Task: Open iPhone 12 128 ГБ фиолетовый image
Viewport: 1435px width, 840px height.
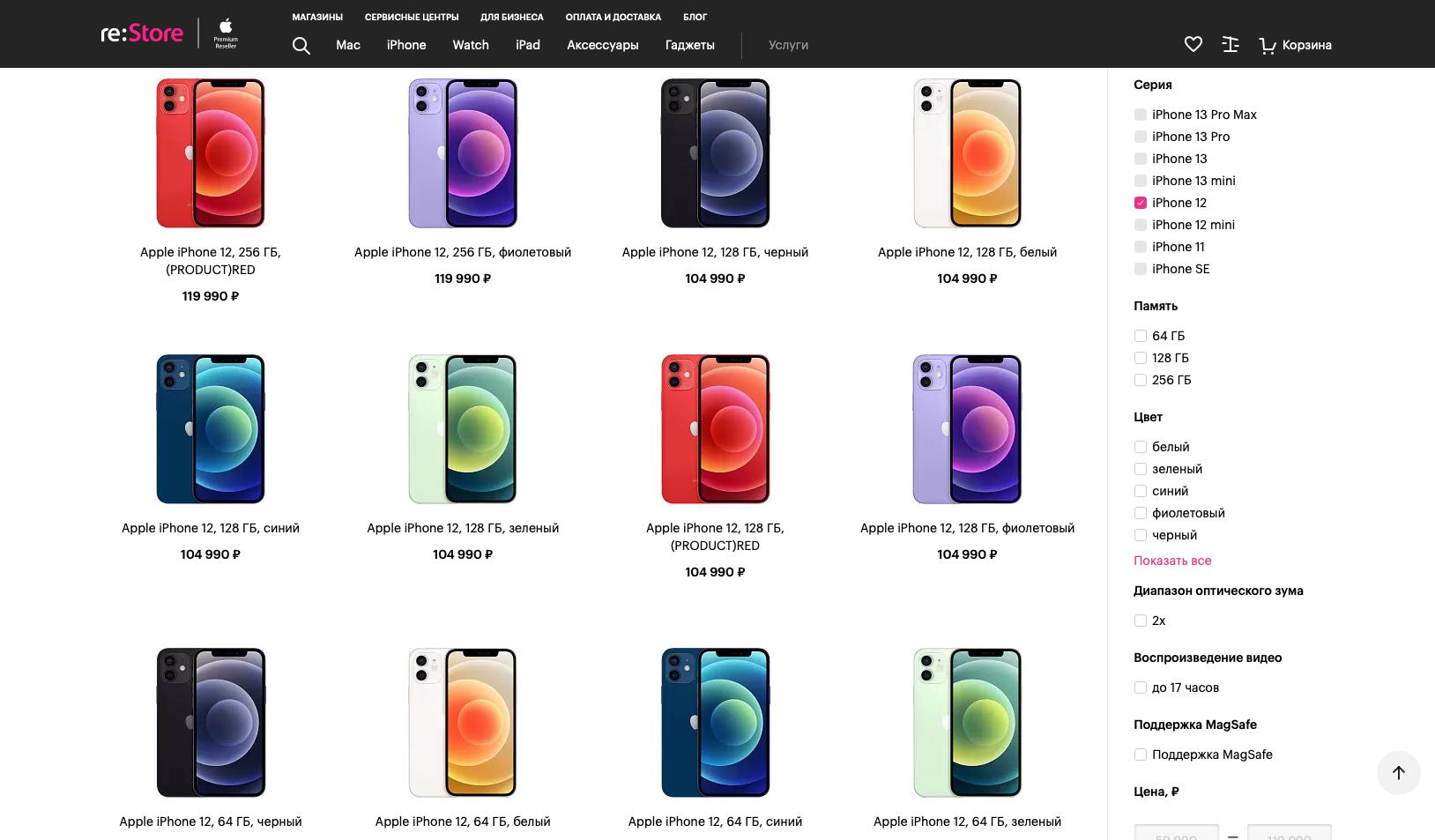Action: 967,429
